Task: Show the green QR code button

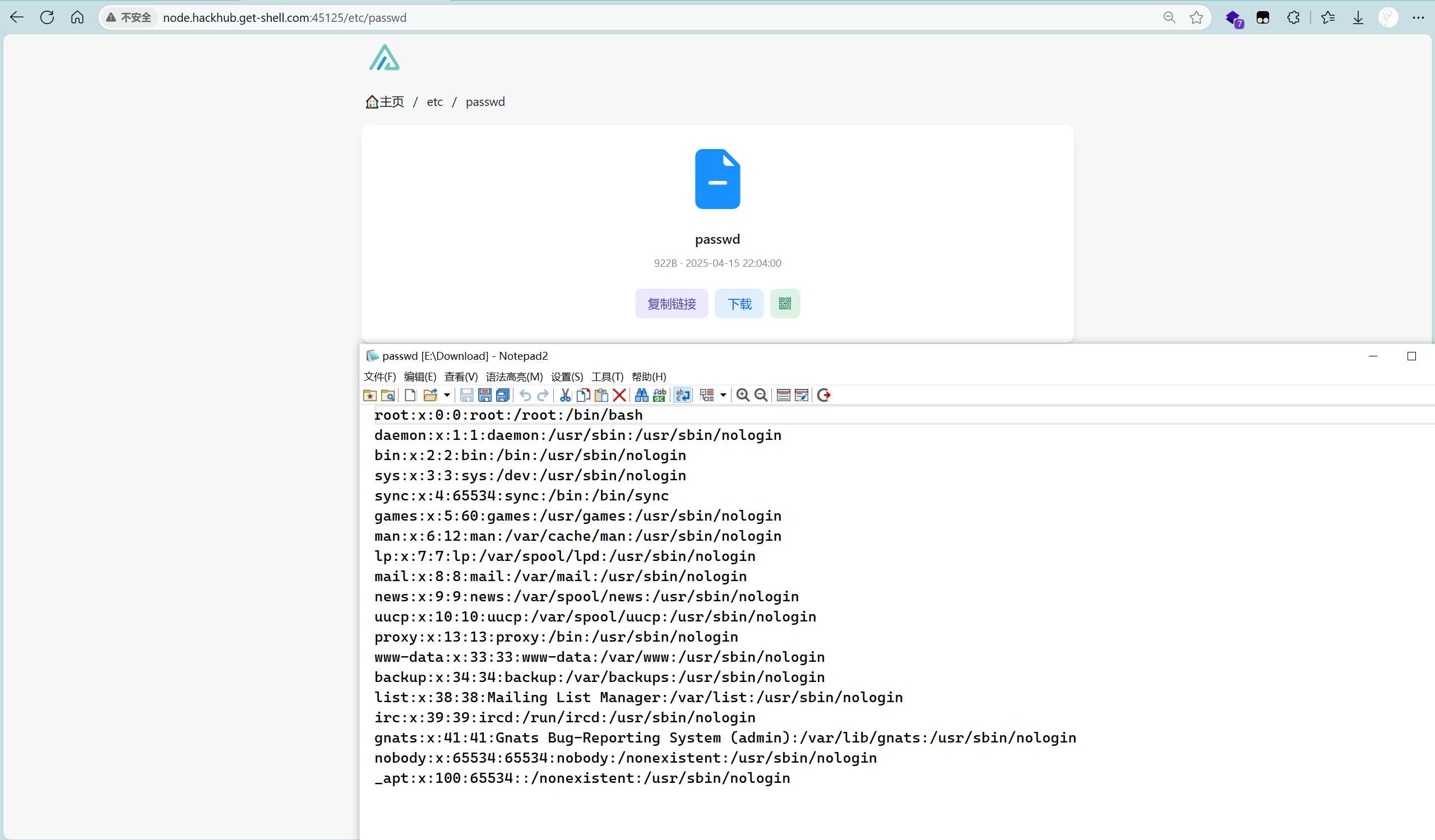Action: (x=785, y=303)
